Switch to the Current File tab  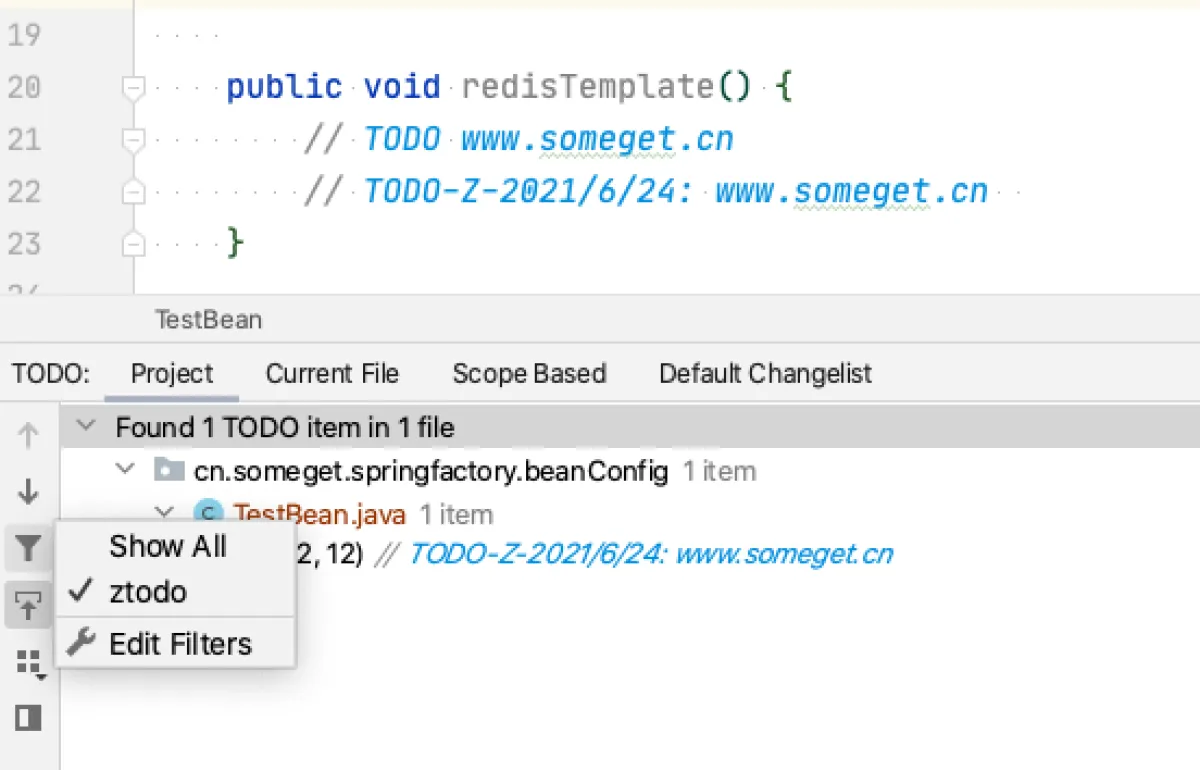332,374
